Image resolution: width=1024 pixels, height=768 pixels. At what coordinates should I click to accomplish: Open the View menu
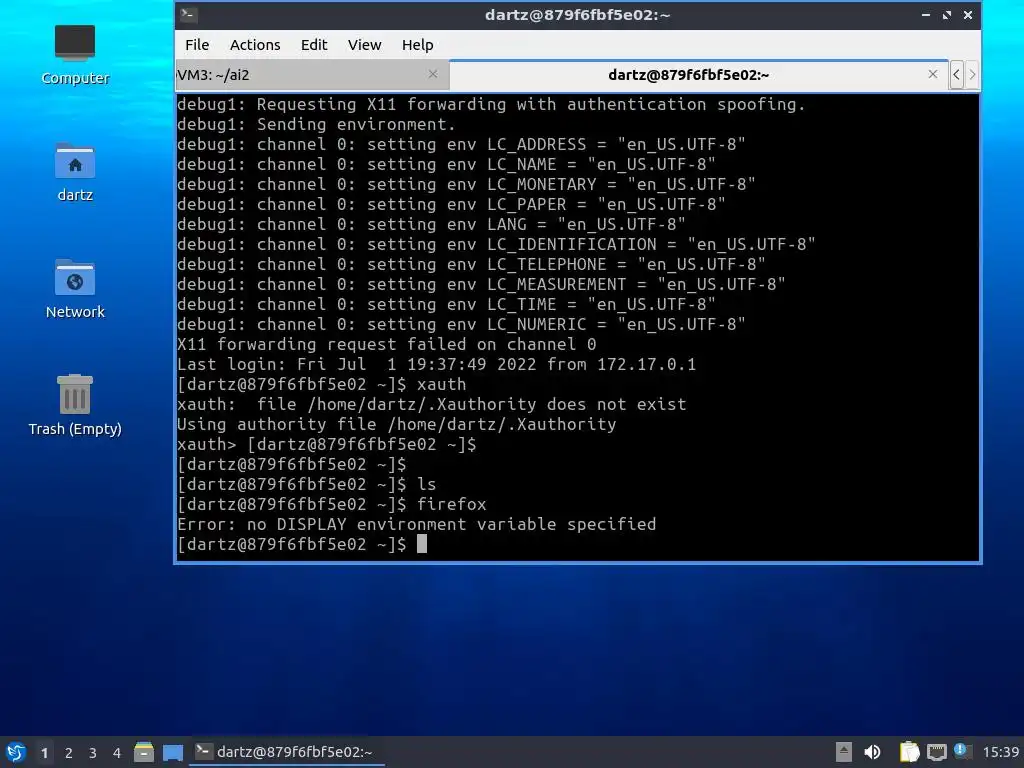(x=364, y=44)
